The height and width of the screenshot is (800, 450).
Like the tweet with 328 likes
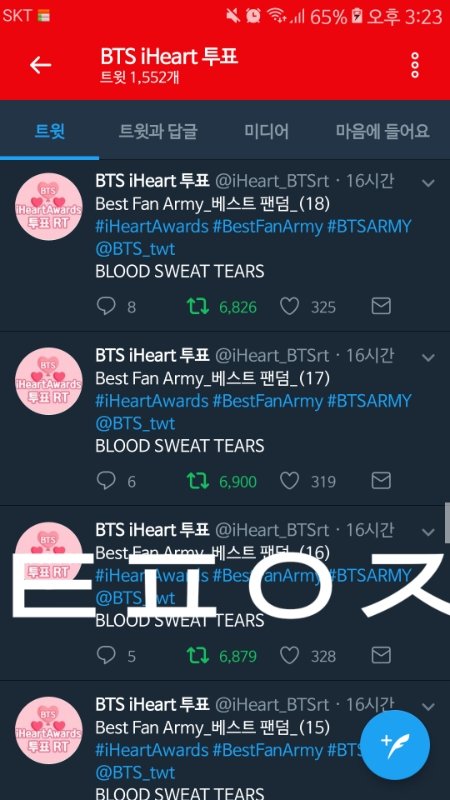point(289,655)
